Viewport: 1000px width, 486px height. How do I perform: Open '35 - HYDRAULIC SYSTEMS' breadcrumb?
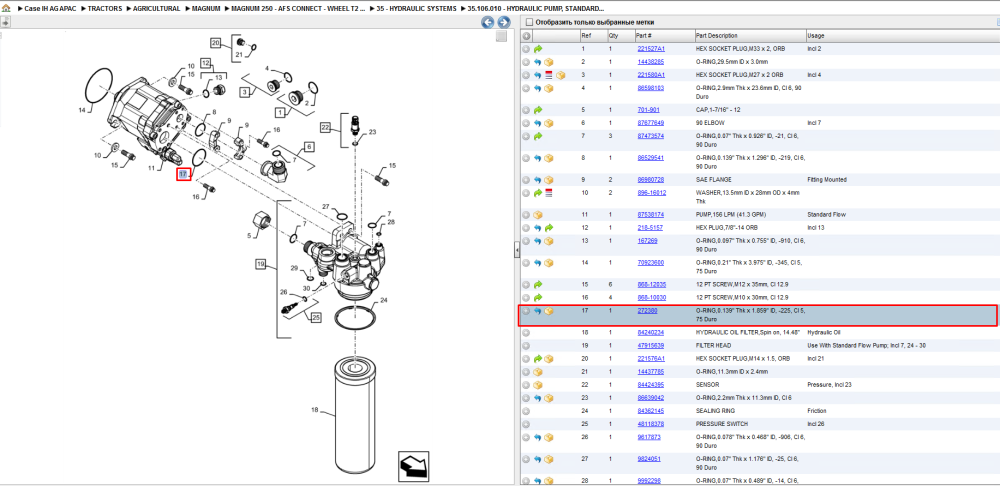click(416, 9)
